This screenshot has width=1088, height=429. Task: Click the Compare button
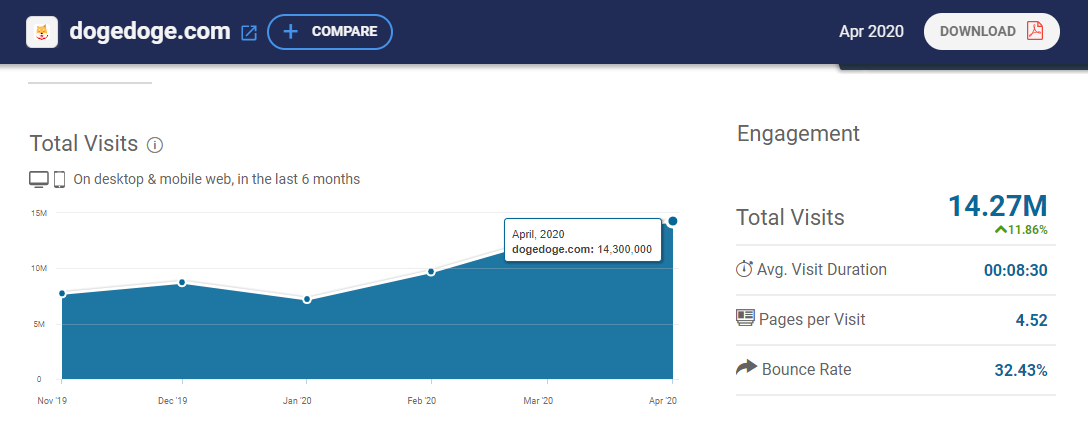[x=330, y=32]
